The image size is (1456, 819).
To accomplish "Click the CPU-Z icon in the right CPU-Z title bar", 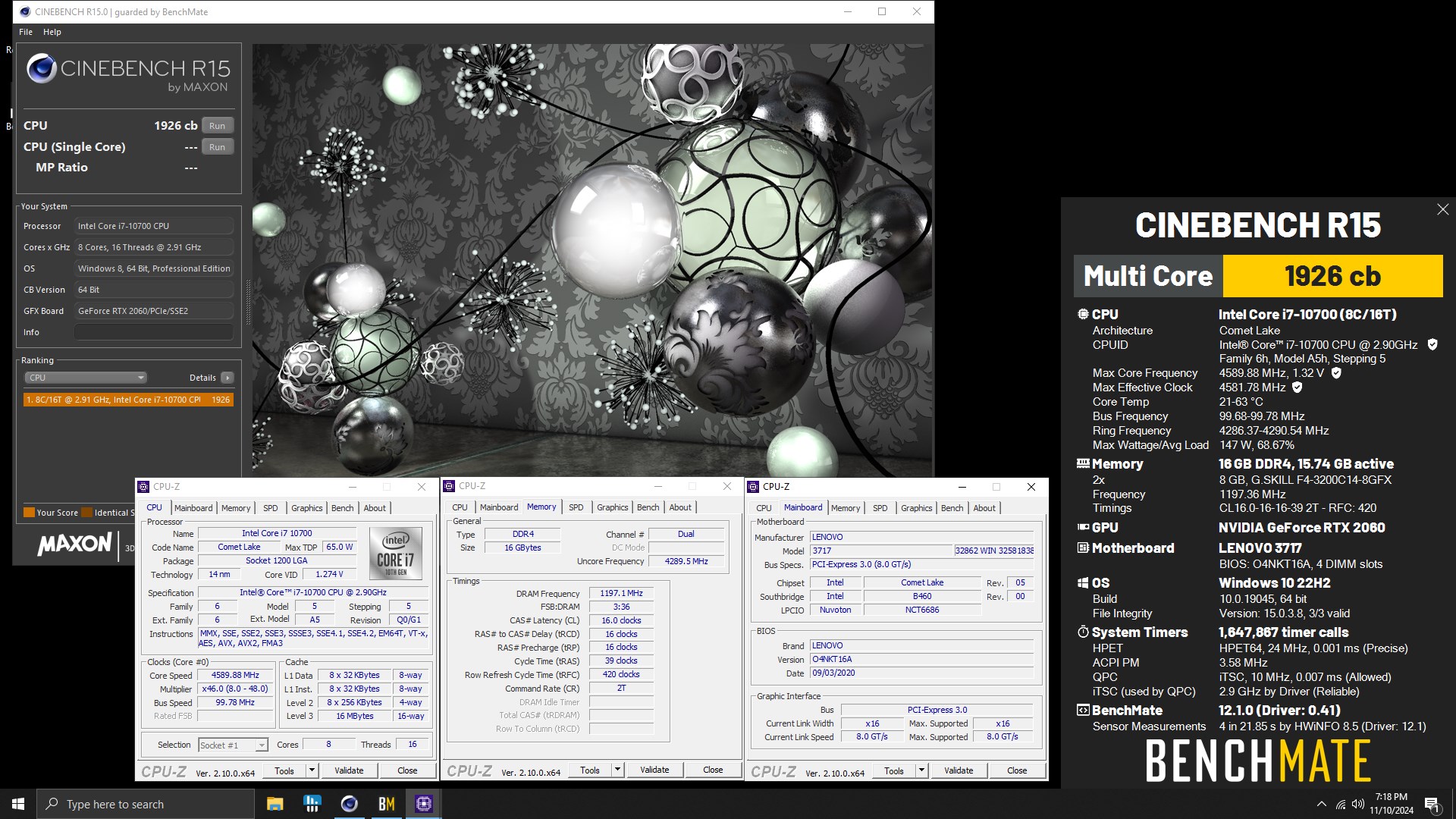I will click(754, 487).
